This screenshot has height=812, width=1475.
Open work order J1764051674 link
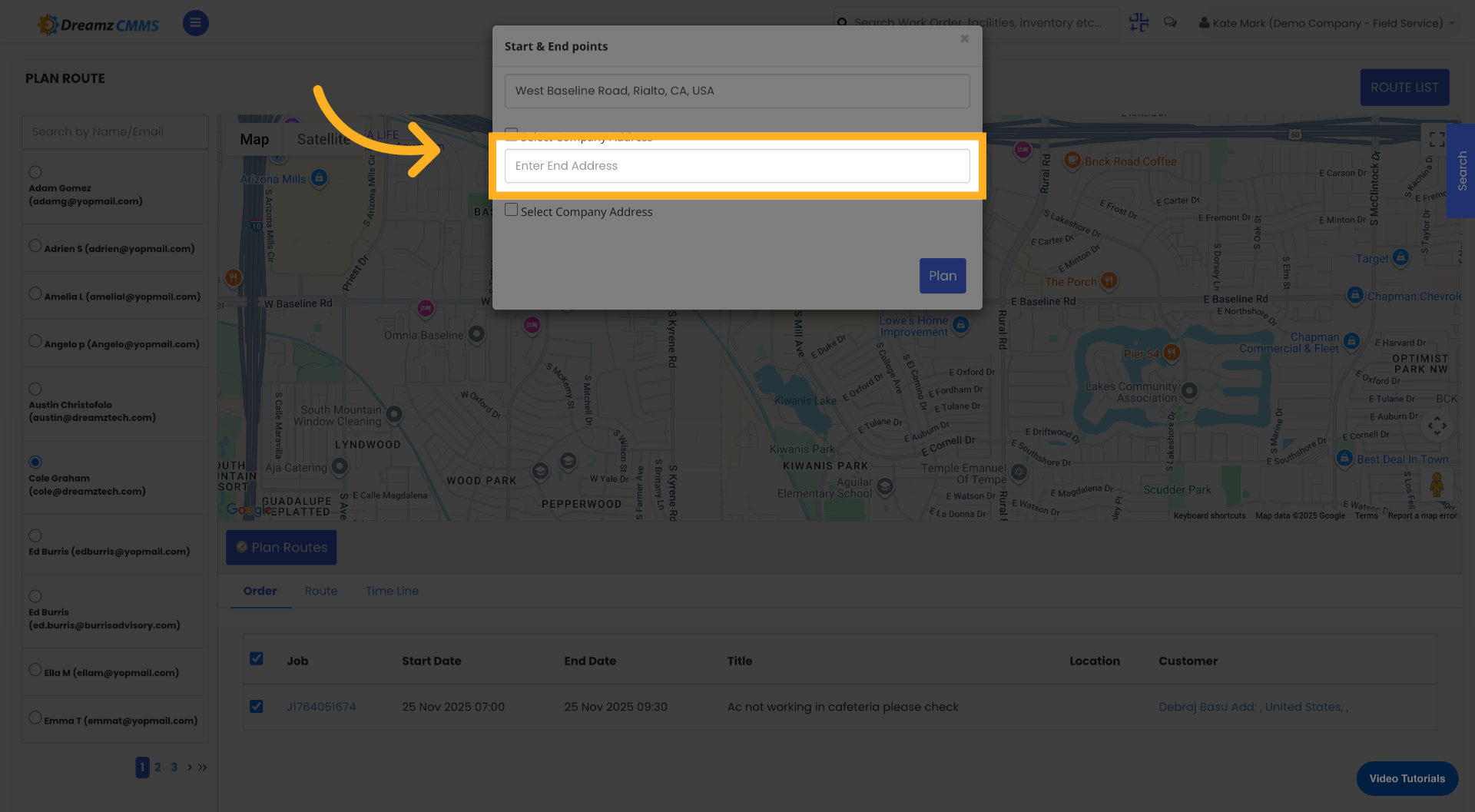pos(321,706)
